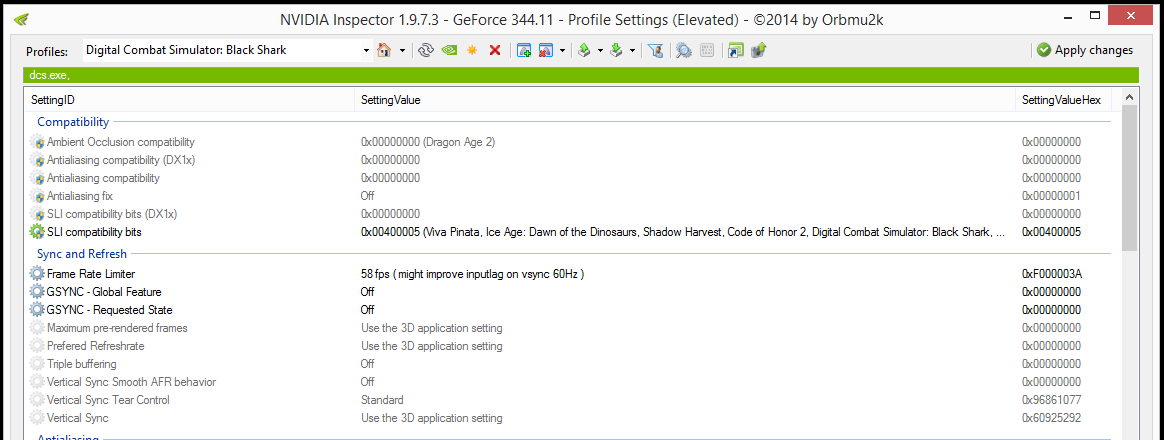The image size is (1164, 440).
Task: Select the Prefered Refreshrate row name
Action: pos(96,346)
